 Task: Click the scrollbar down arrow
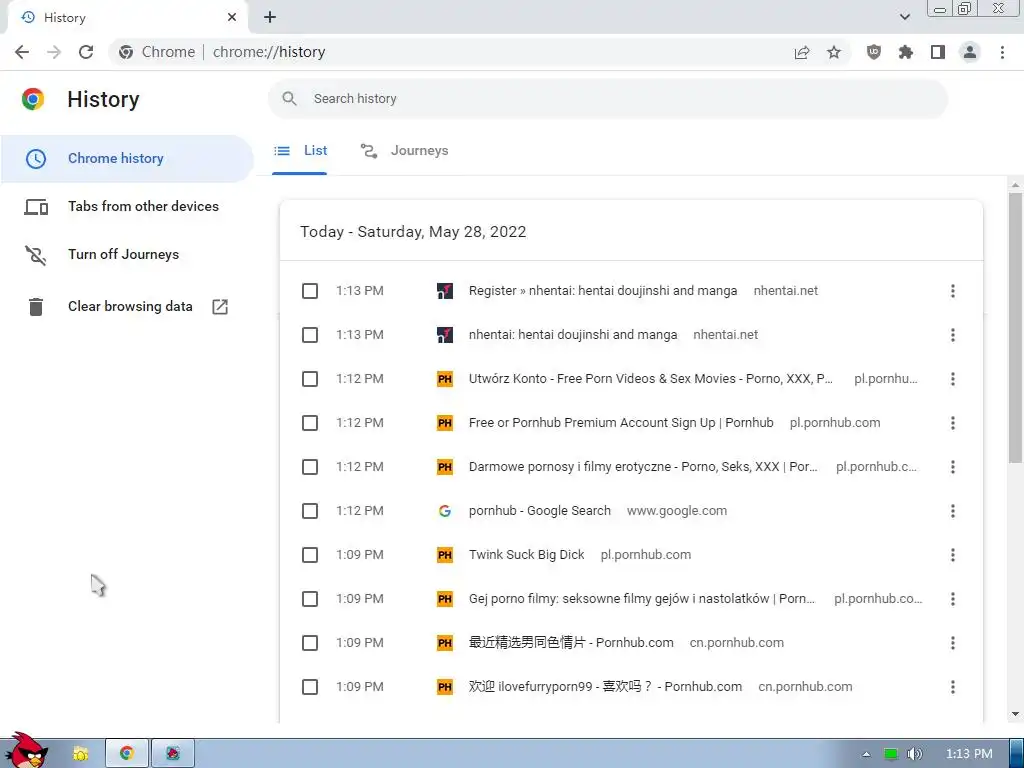click(x=1015, y=714)
